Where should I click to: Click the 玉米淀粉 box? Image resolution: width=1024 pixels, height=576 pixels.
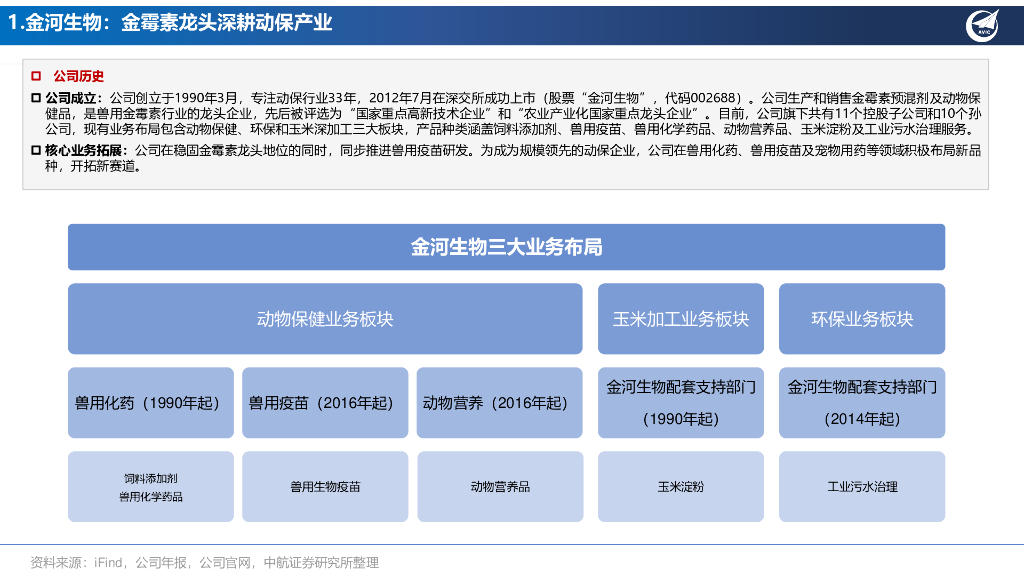[x=680, y=487]
